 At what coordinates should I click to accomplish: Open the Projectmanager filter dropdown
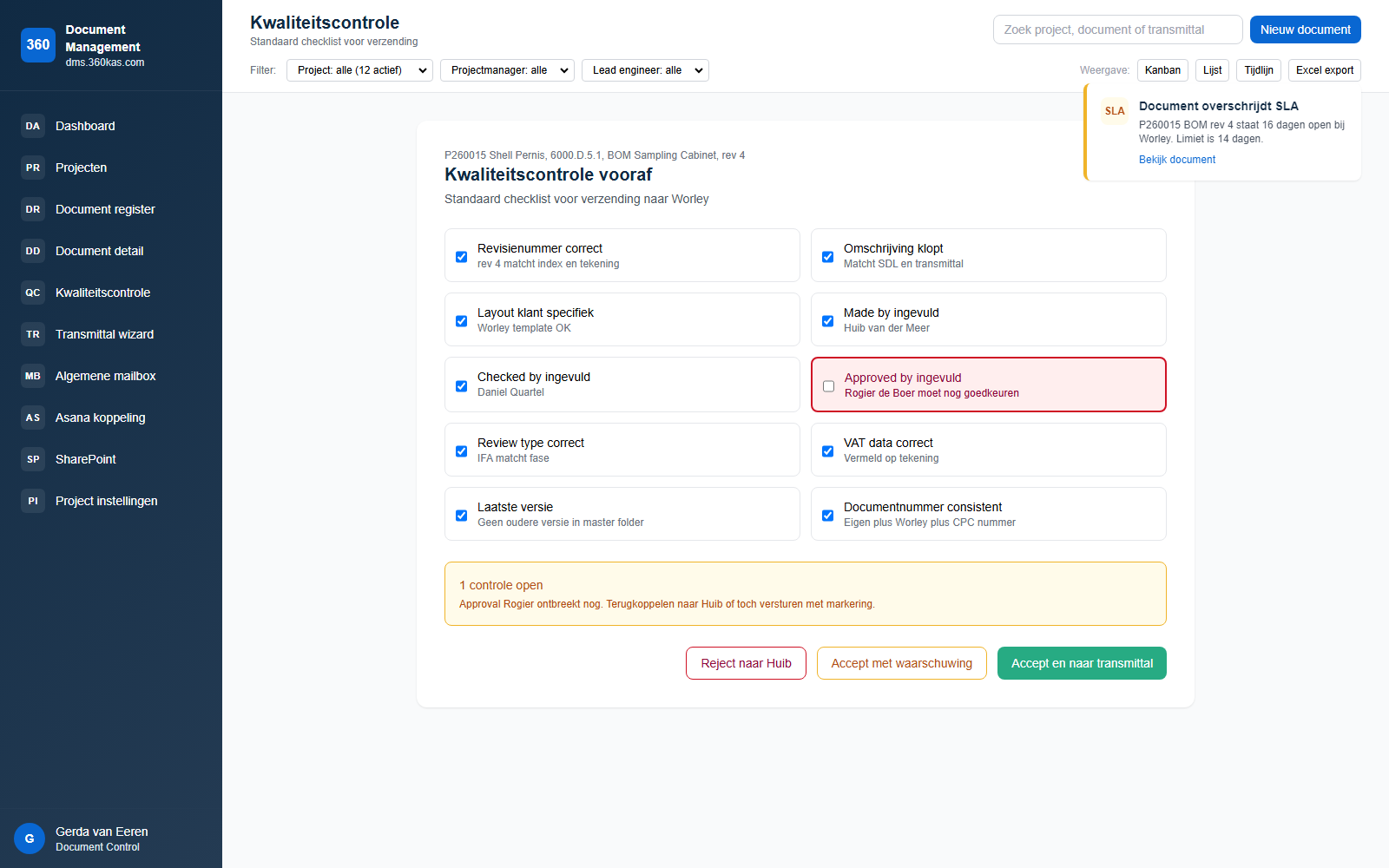click(x=507, y=70)
